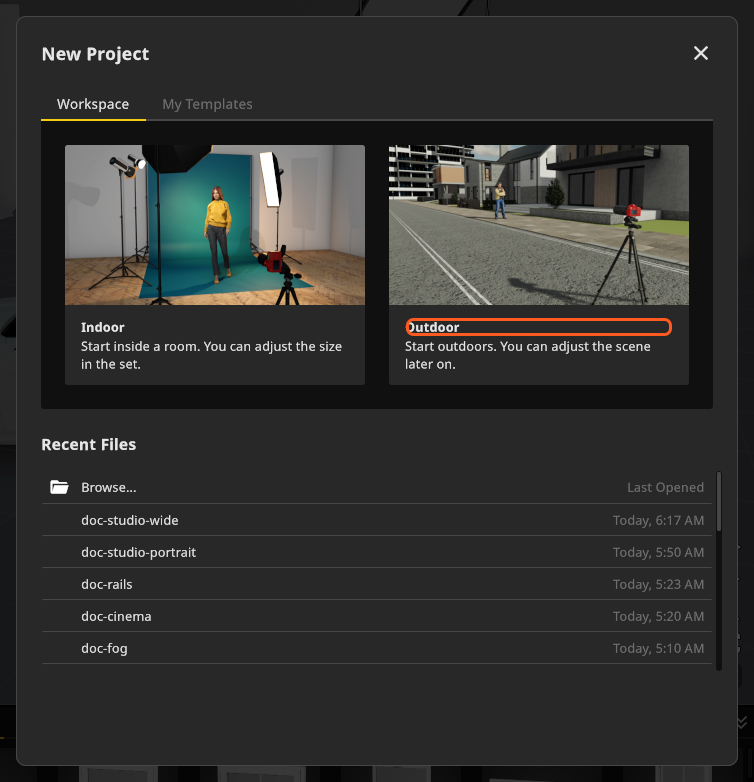Click the Indoor description 'Start inside a room'
This screenshot has width=754, height=782.
click(x=211, y=355)
